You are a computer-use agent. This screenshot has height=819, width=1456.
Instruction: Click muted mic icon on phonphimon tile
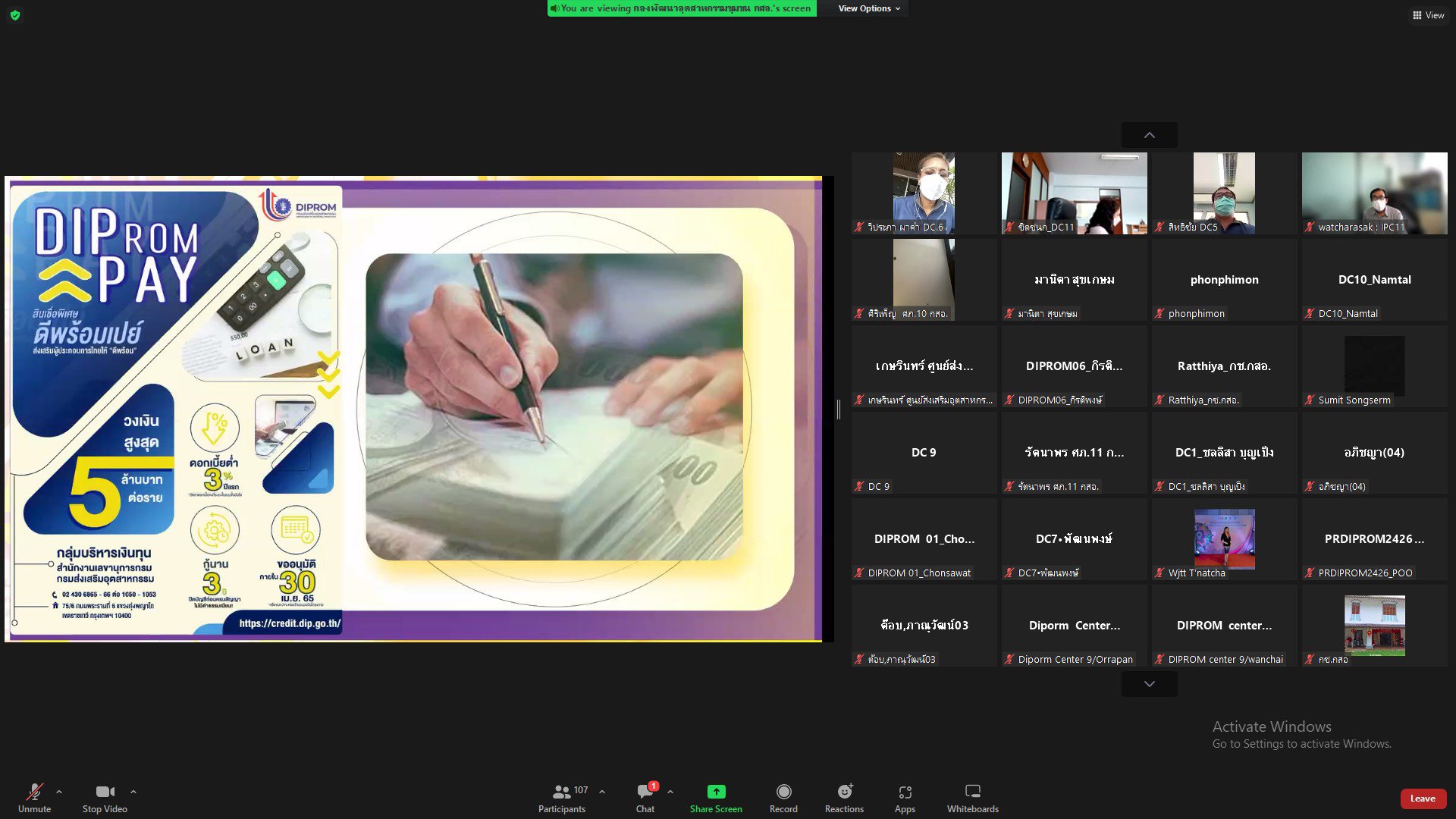1159,313
